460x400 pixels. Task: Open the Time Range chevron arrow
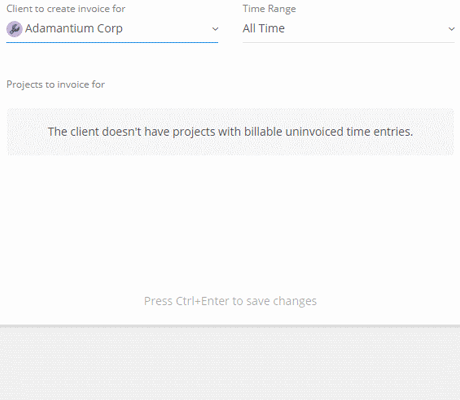point(451,29)
